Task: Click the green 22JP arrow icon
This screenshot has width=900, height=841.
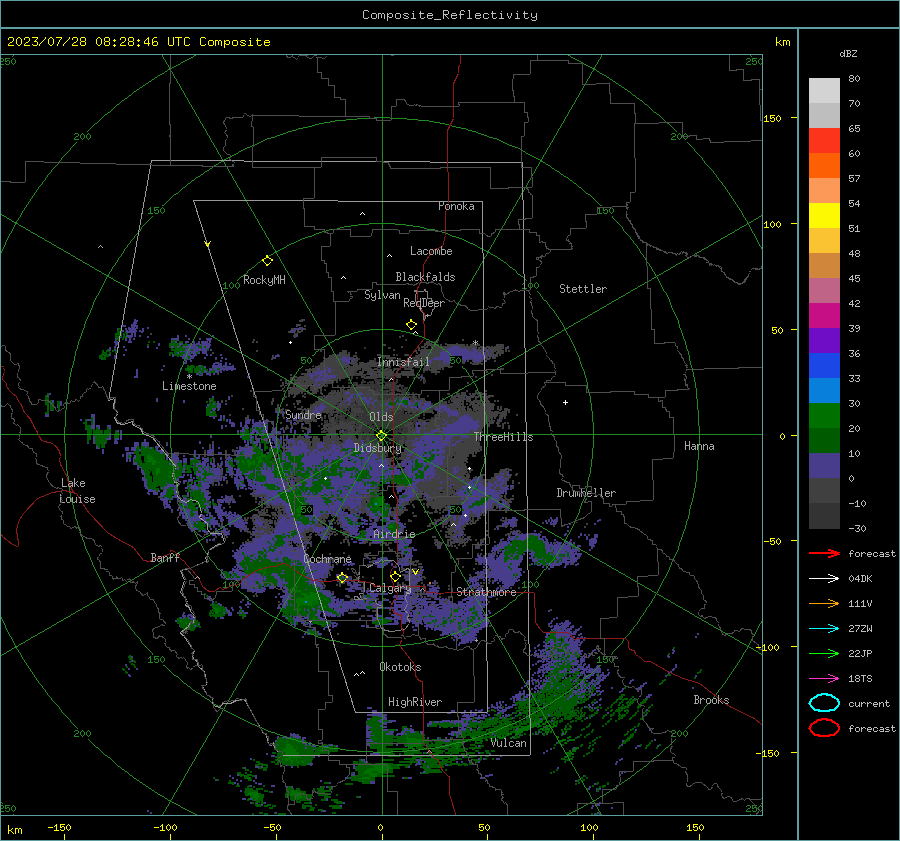Action: pos(824,653)
